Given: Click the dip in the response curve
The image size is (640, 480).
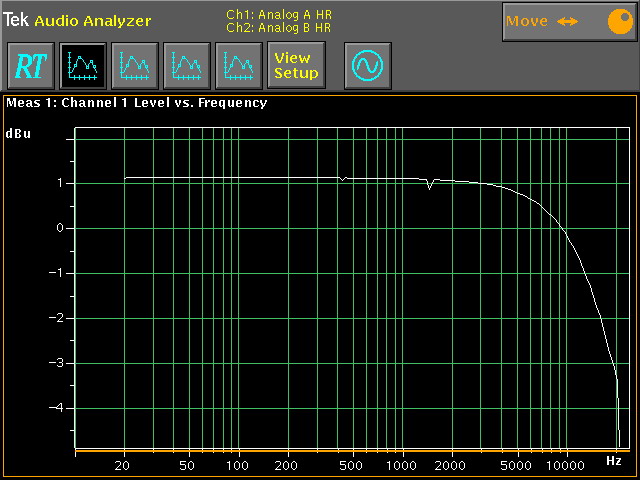Looking at the screenshot, I should 430,186.
